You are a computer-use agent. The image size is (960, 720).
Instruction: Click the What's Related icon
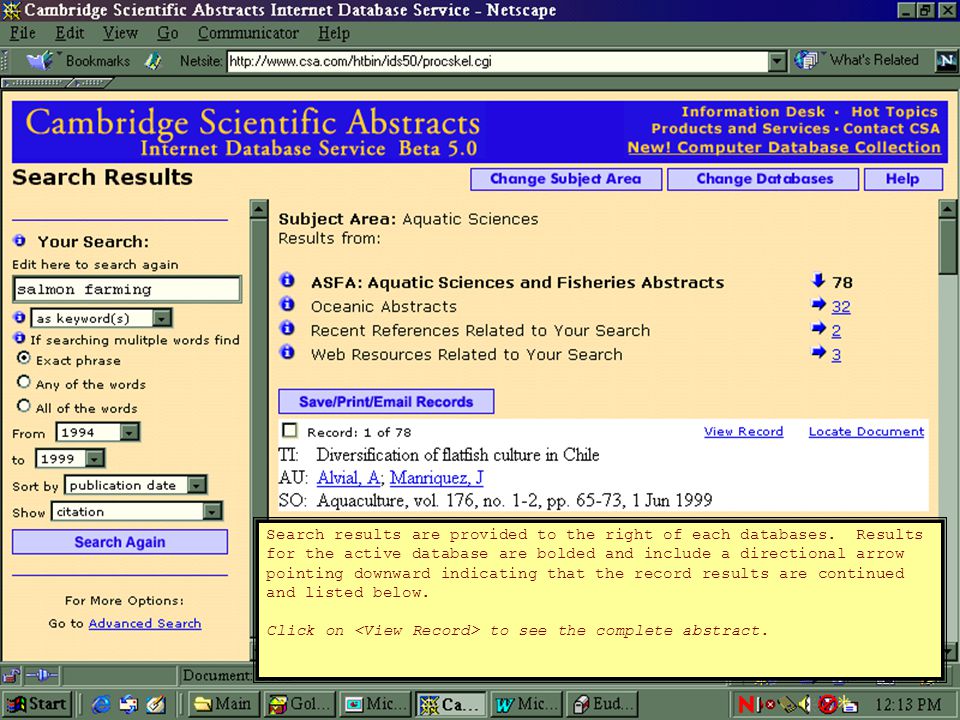point(806,60)
